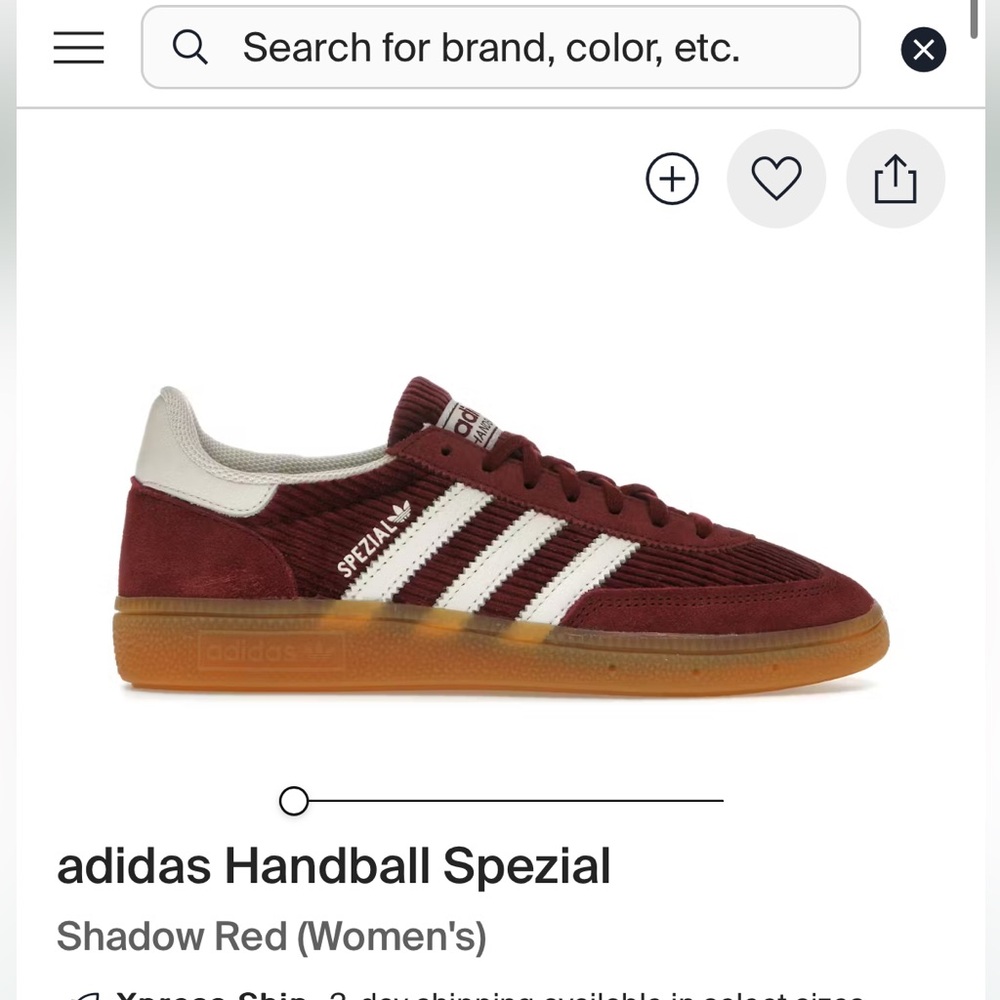The height and width of the screenshot is (1000, 1000).
Task: Select the first image carousel dot
Action: pos(294,802)
